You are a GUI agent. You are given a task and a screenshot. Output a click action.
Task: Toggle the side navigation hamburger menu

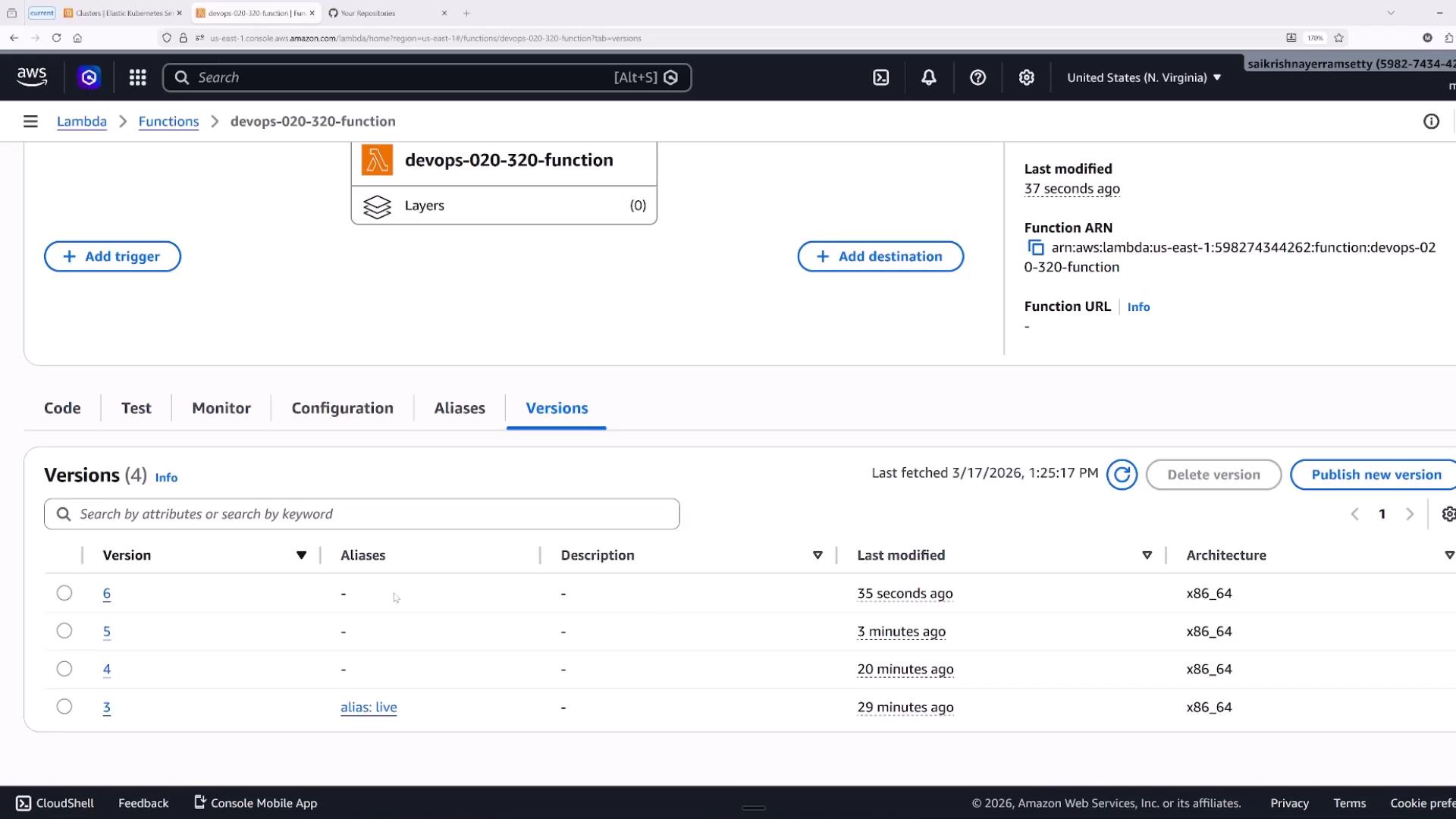click(30, 121)
